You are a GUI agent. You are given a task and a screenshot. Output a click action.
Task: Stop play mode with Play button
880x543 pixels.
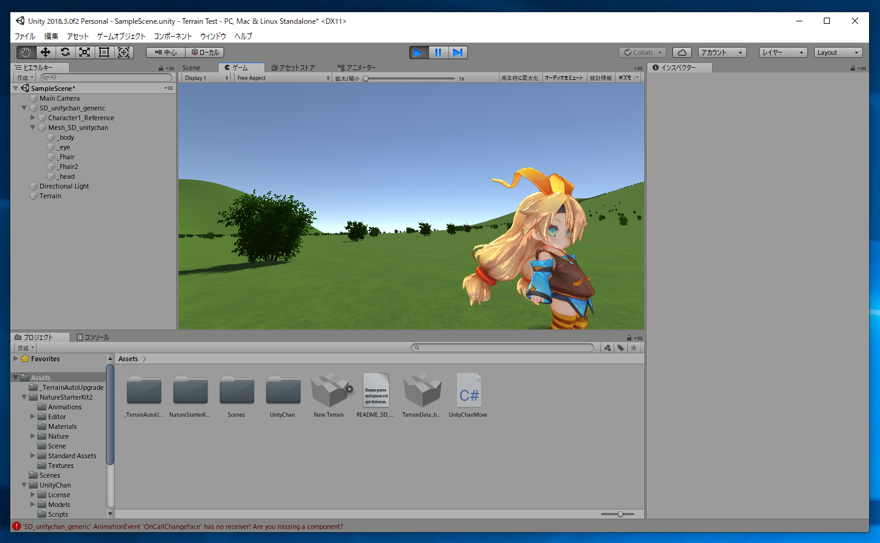(x=419, y=52)
